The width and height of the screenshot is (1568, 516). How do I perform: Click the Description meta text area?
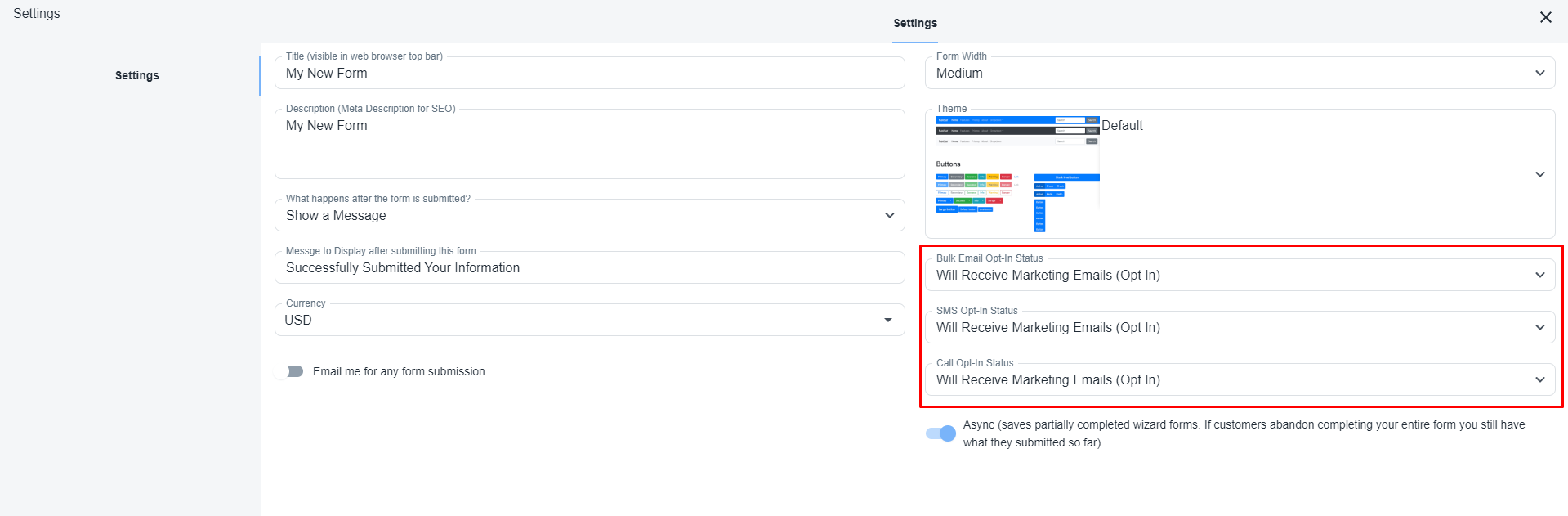[588, 146]
